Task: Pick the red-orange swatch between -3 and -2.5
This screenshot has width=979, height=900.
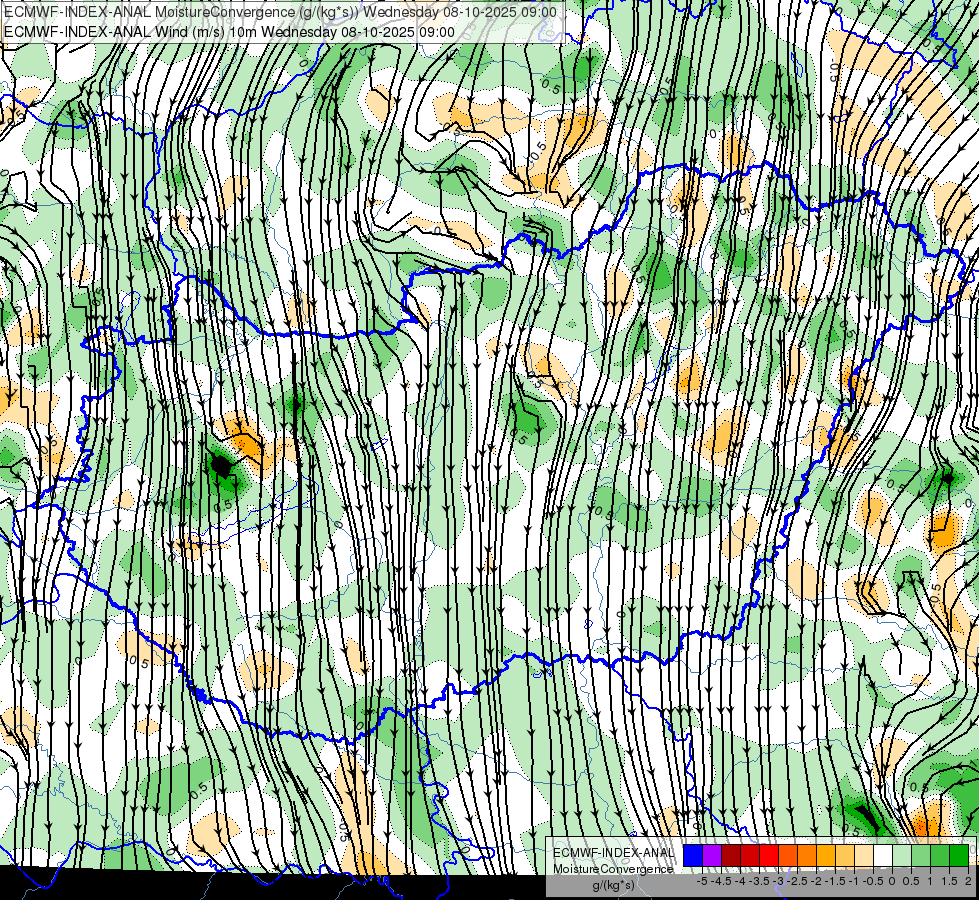Action: click(788, 855)
